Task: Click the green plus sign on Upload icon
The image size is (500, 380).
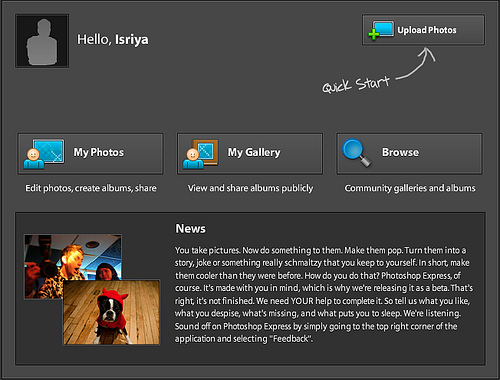Action: pyautogui.click(x=374, y=34)
